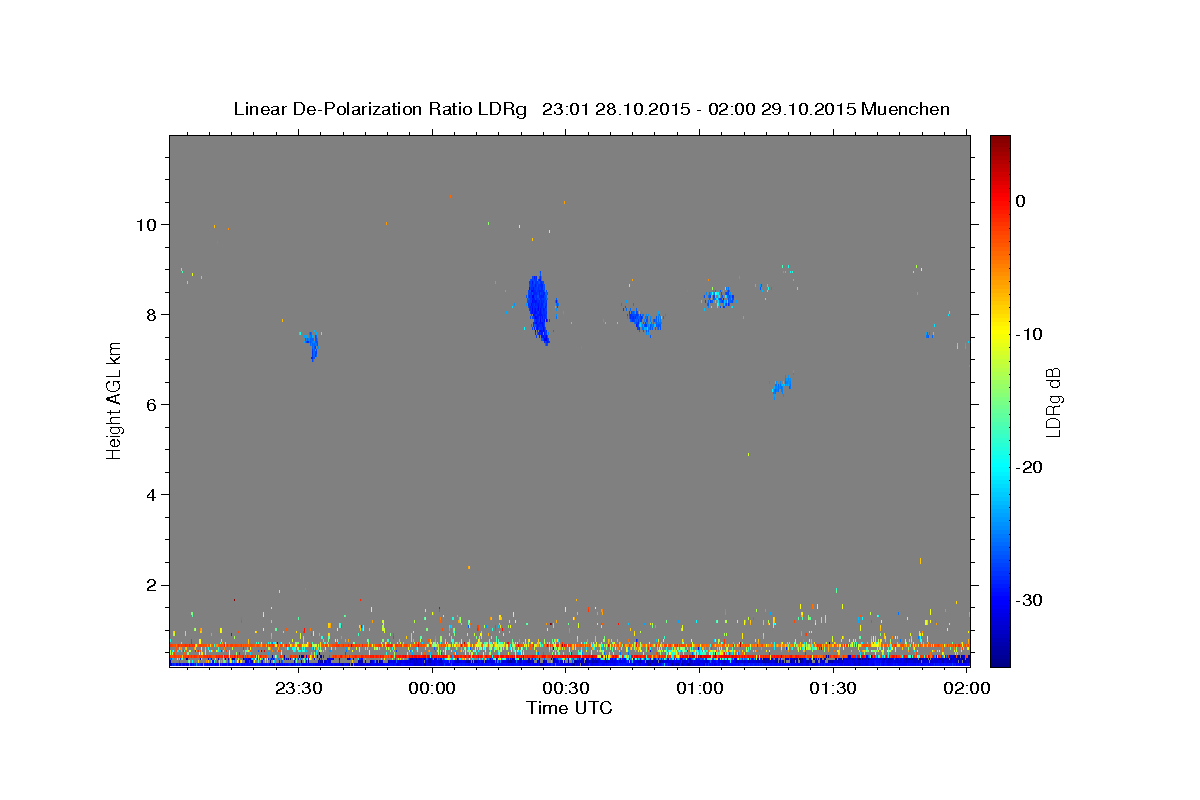Click the 01:00 time tick label
Image resolution: width=1200 pixels, height=800 pixels.
point(700,689)
